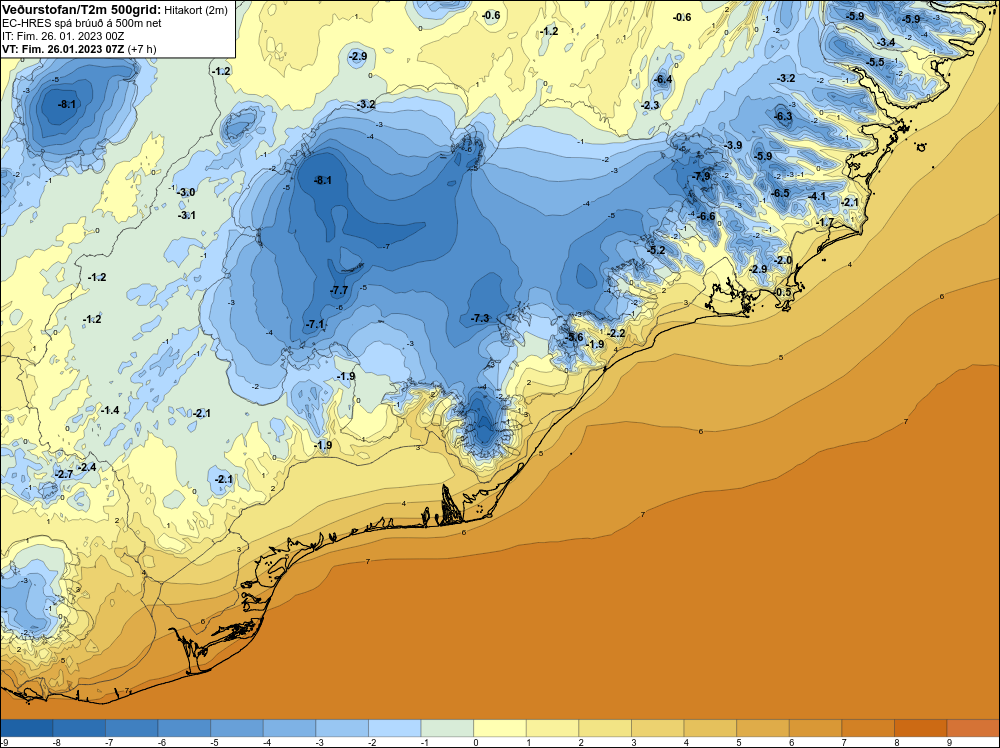The height and width of the screenshot is (748, 1000).
Task: Click the '0' legend scale label
Action: pyautogui.click(x=475, y=742)
